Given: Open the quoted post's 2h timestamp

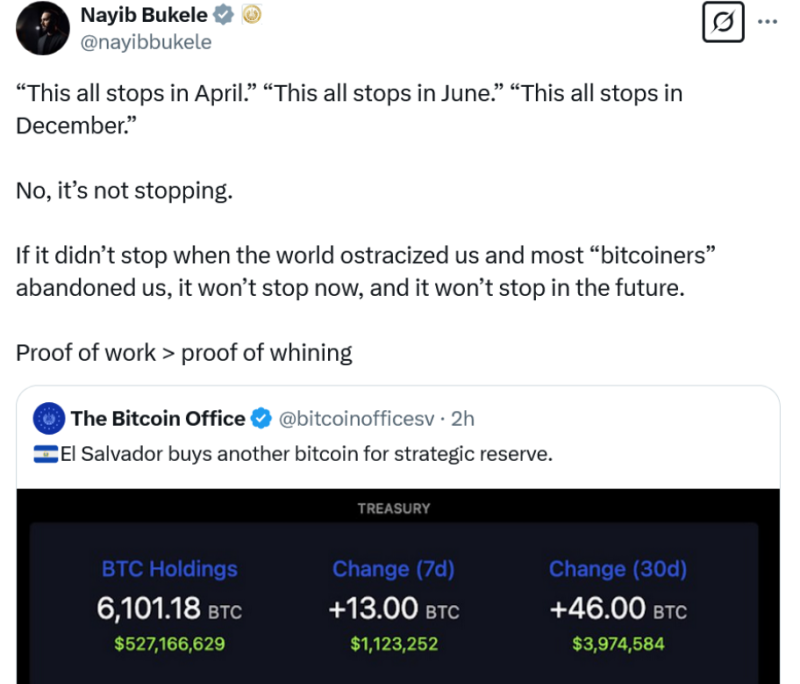Looking at the screenshot, I should coord(463,419).
